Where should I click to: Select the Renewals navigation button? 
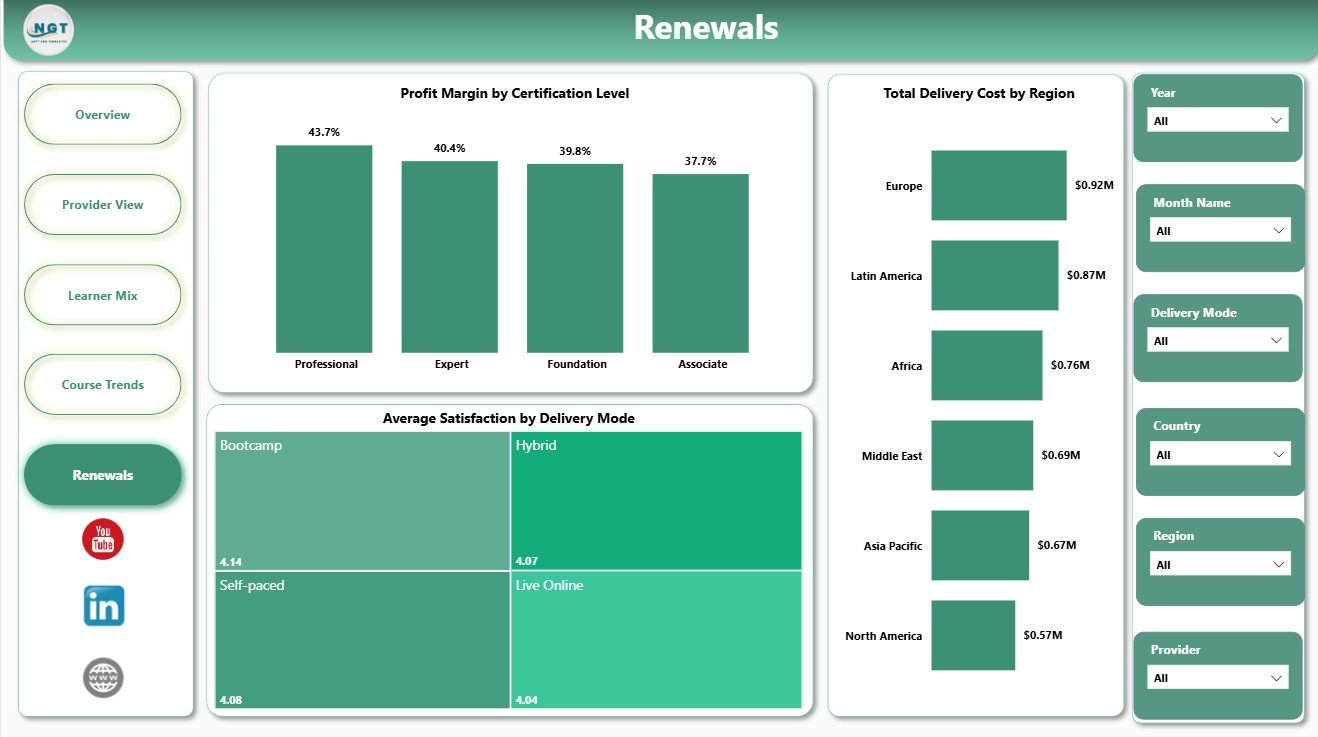[103, 475]
